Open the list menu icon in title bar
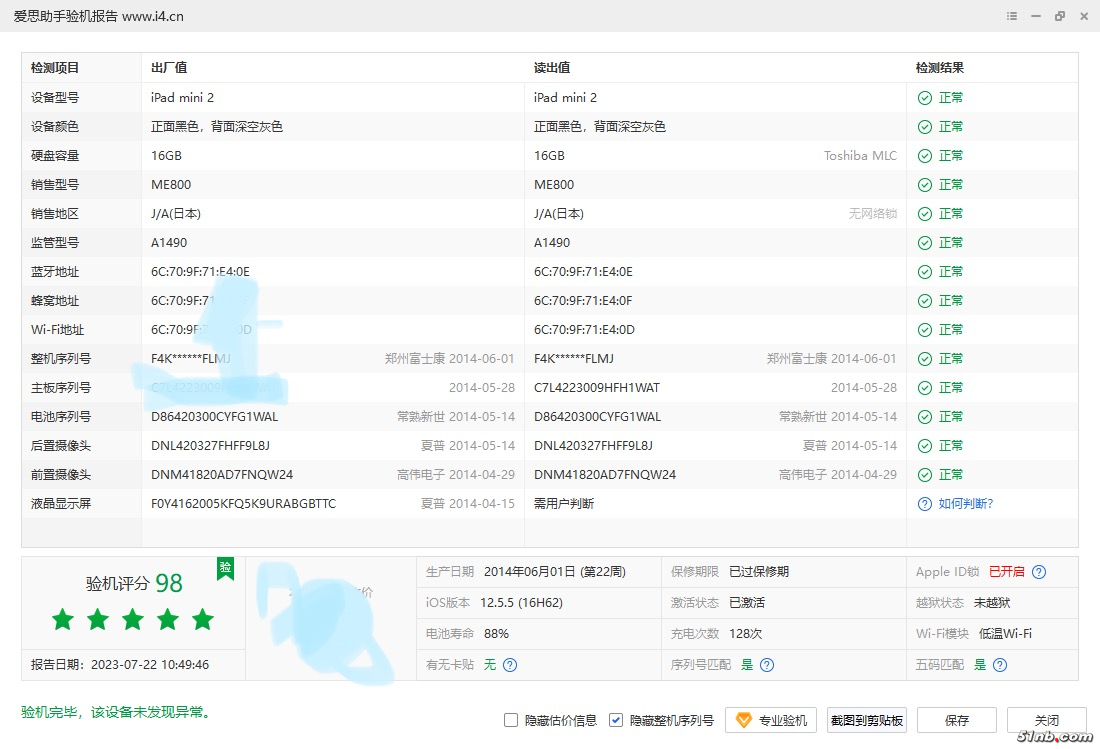 click(1012, 16)
